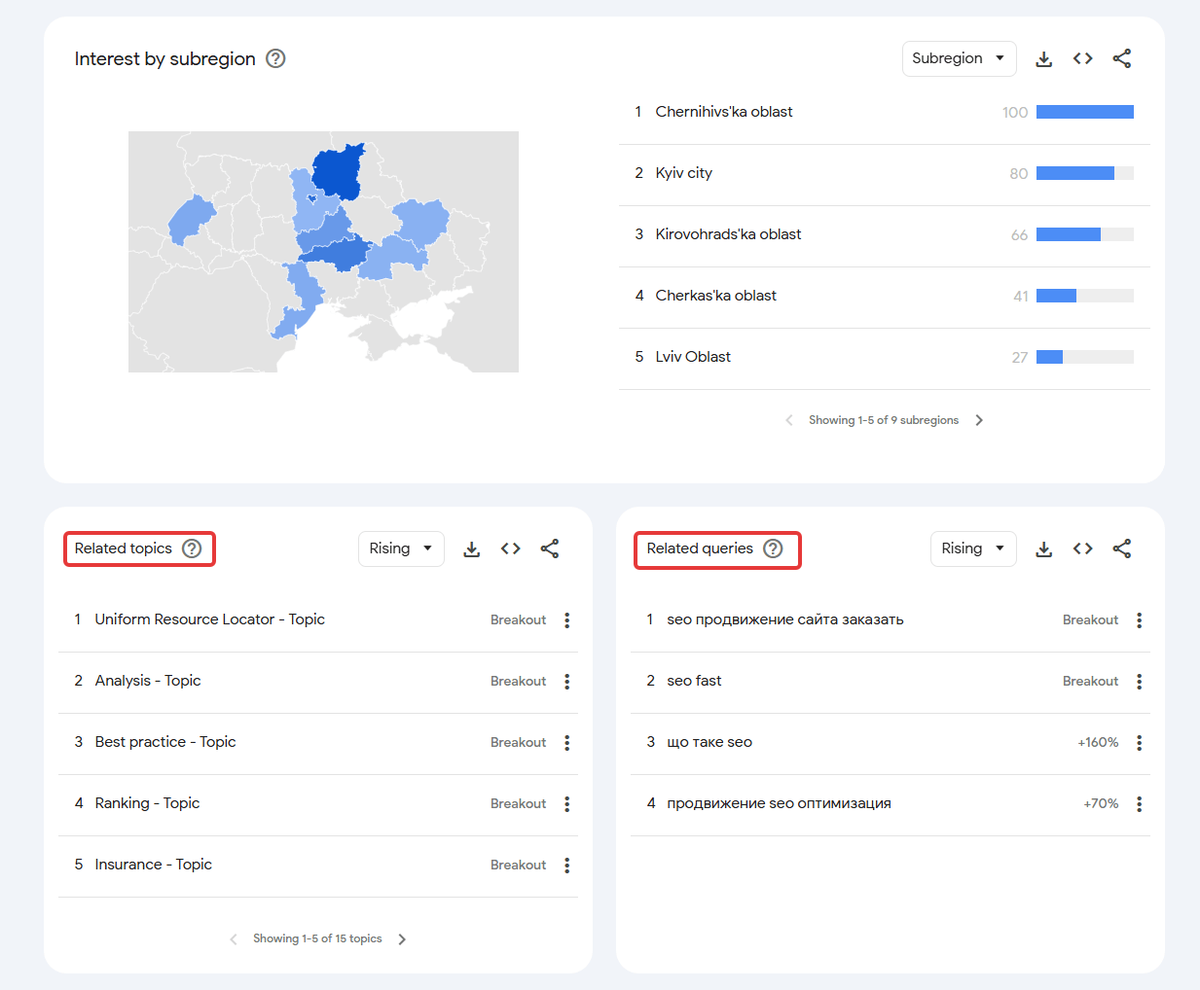Open more options for Ranking topic
Viewport: 1200px width, 990px height.
(x=567, y=804)
